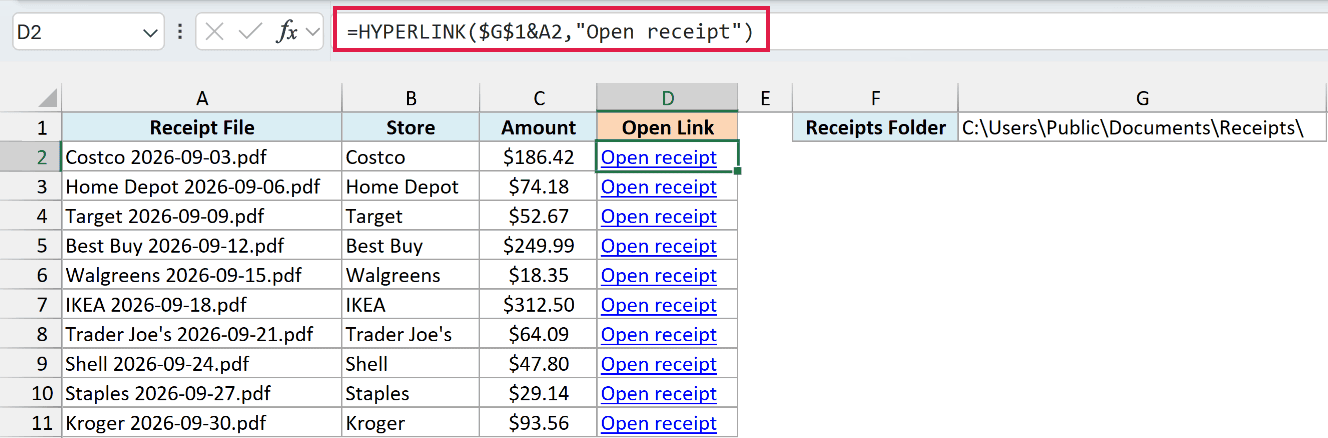
Task: Select row 2 header
Action: point(30,157)
